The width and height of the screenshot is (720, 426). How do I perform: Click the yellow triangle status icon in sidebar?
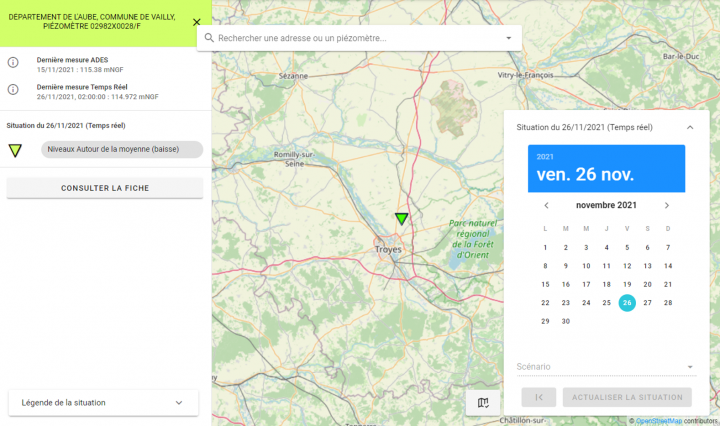15,151
